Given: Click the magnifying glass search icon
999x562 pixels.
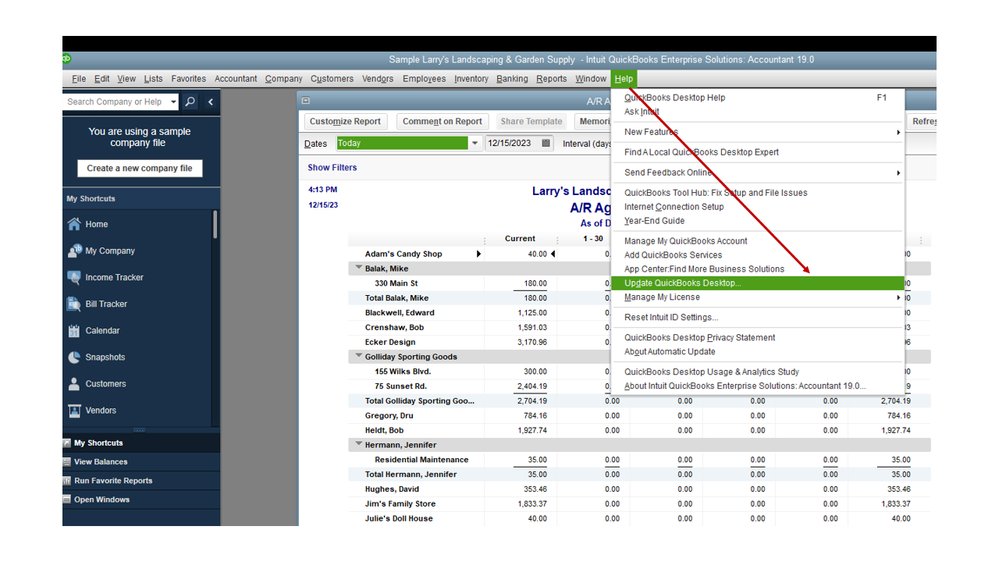Looking at the screenshot, I should click(x=190, y=102).
